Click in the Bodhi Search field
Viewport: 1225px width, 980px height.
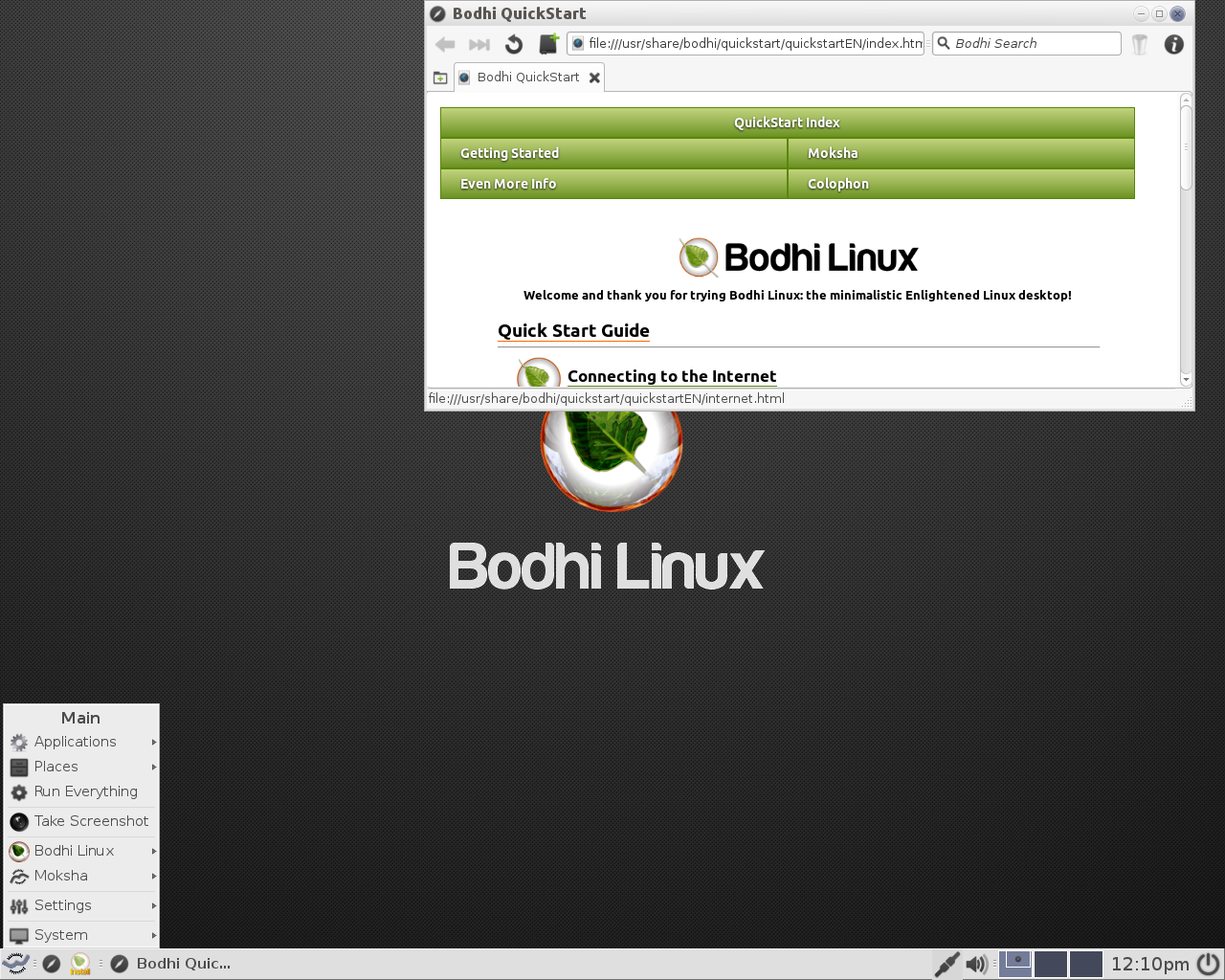pos(1034,44)
